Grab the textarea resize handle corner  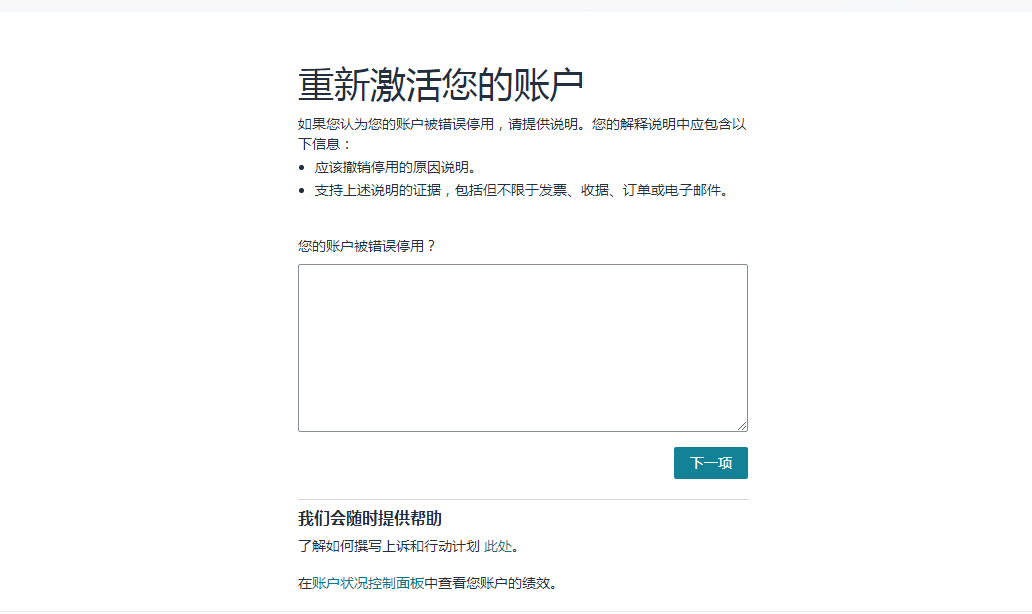(742, 426)
